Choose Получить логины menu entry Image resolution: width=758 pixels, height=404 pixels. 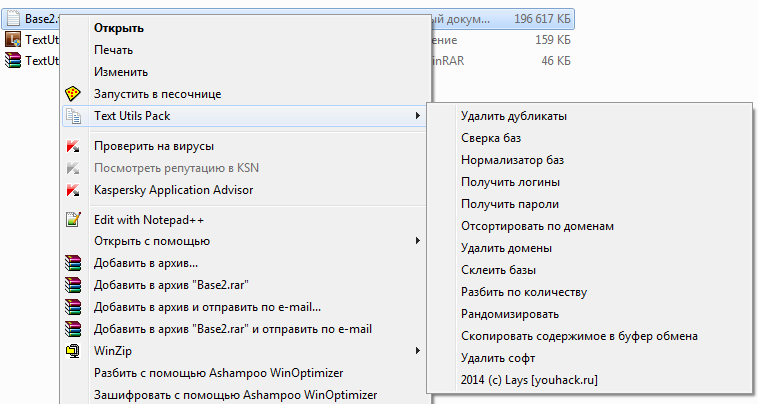[x=510, y=182]
